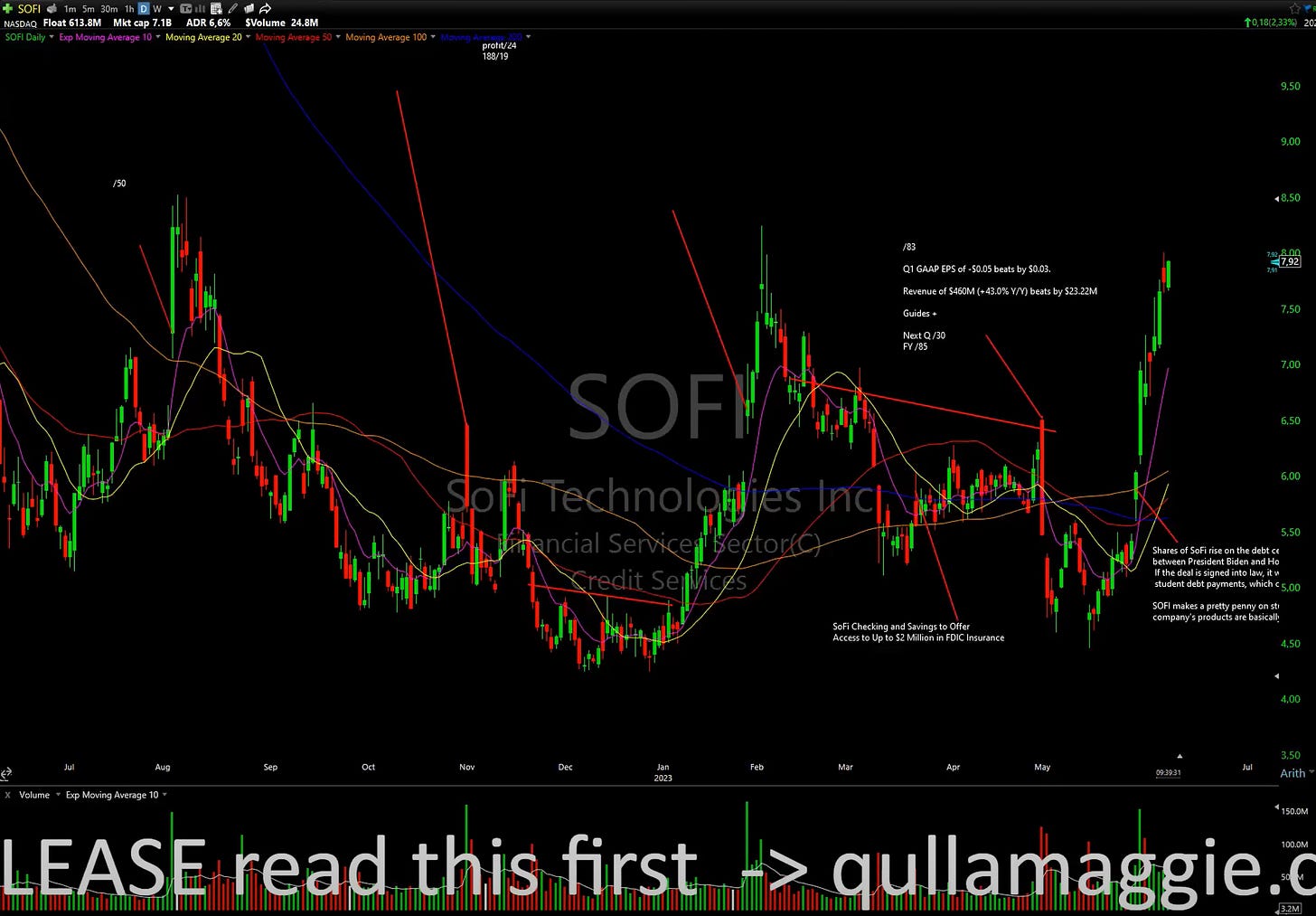Screen dimensions: 1316x916
Task: Switch to the 30m timeframe
Action: [108, 9]
